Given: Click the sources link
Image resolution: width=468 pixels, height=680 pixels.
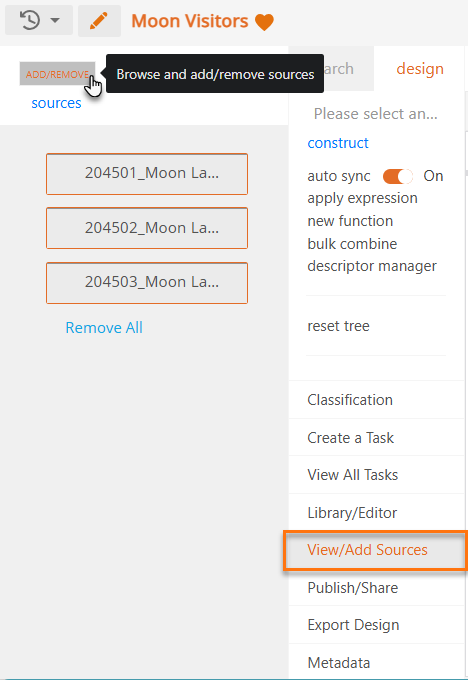Looking at the screenshot, I should tap(56, 103).
